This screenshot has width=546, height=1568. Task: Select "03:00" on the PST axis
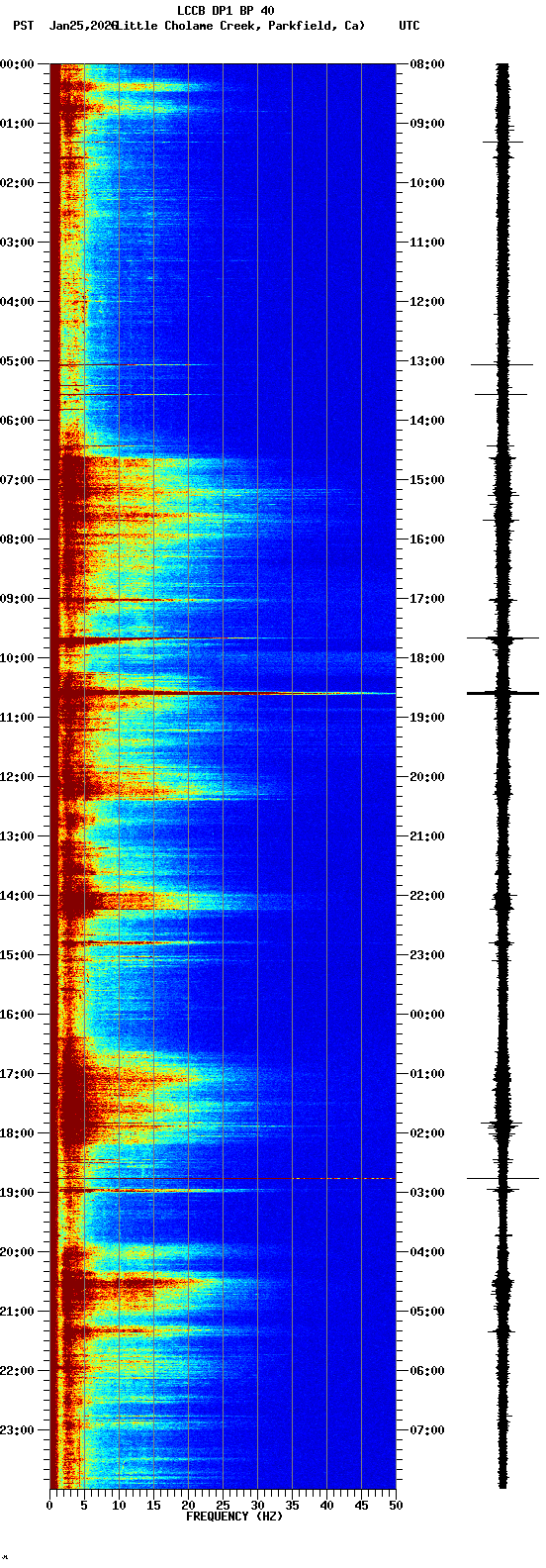[x=18, y=243]
